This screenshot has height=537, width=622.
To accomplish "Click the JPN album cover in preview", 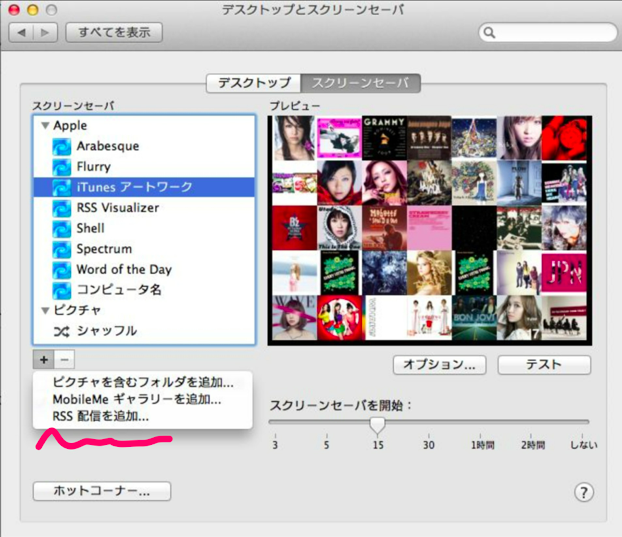I will pyautogui.click(x=564, y=273).
